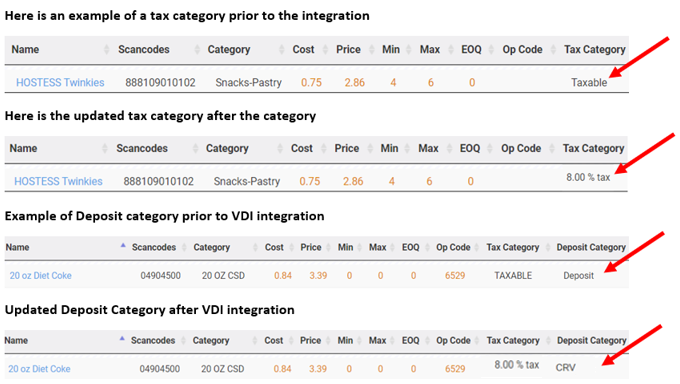Click Tax Category header in first table
The height and width of the screenshot is (384, 680).
pos(595,49)
